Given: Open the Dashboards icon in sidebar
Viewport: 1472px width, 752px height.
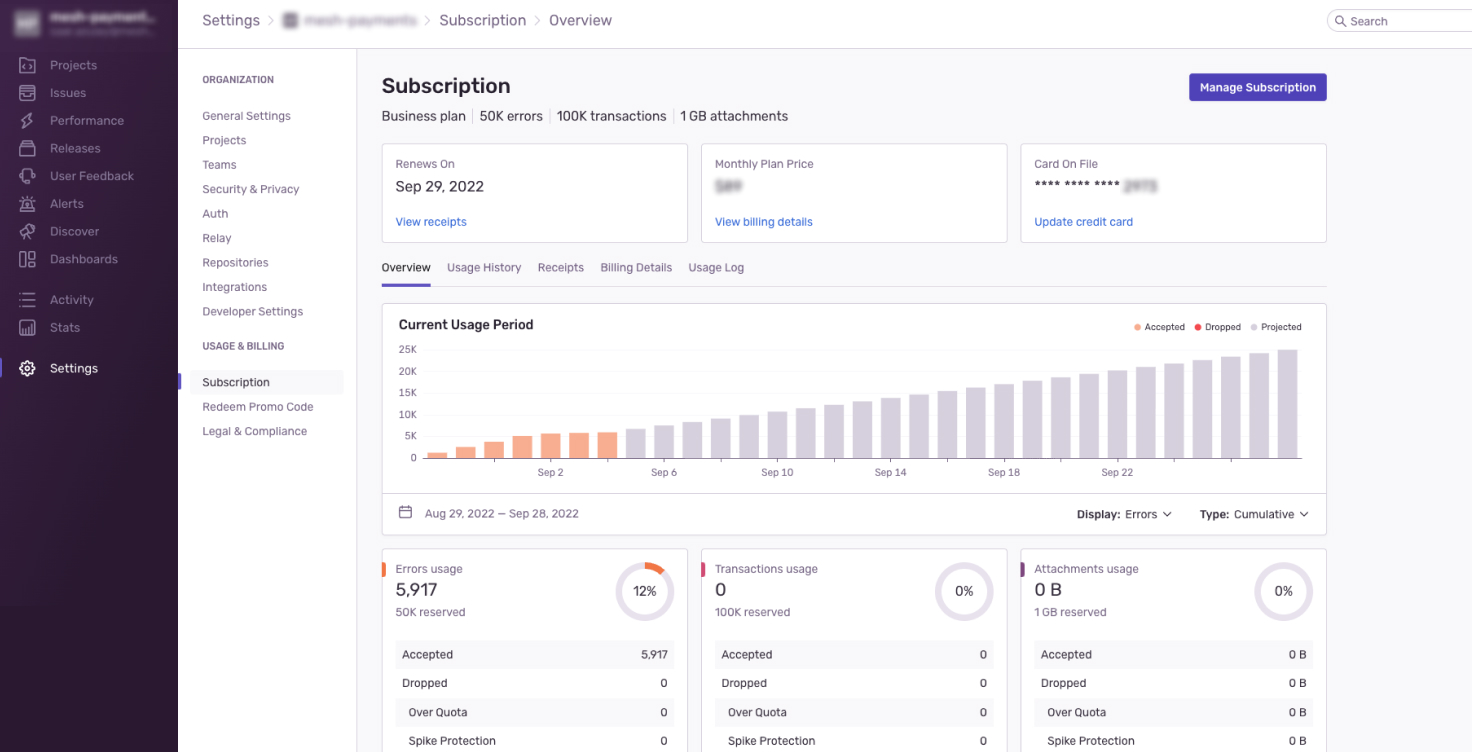Looking at the screenshot, I should [28, 259].
